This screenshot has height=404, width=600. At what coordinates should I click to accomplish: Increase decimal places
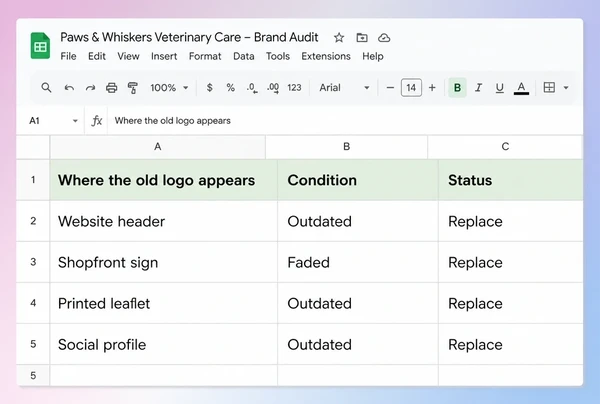click(273, 88)
